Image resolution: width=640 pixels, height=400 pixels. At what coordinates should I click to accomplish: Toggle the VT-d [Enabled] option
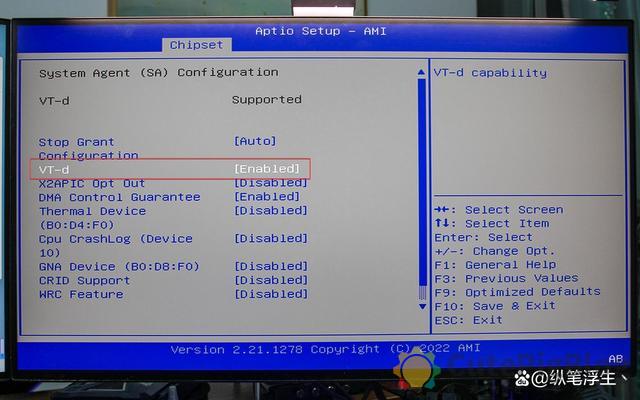click(267, 169)
